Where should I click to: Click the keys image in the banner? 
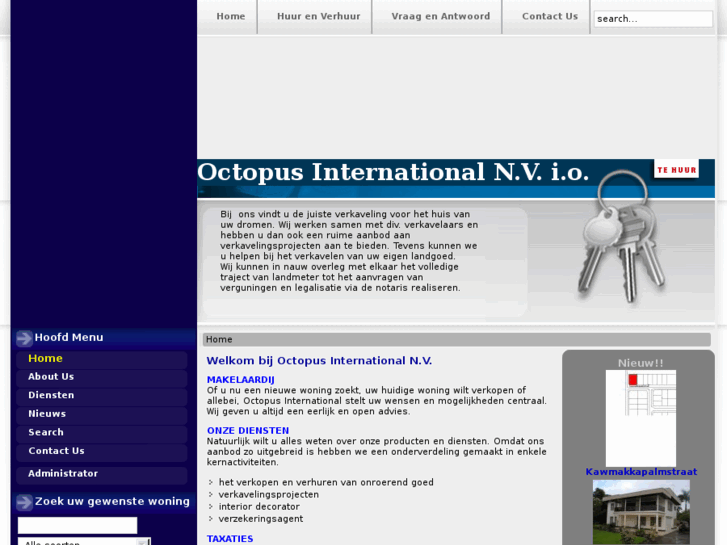621,237
